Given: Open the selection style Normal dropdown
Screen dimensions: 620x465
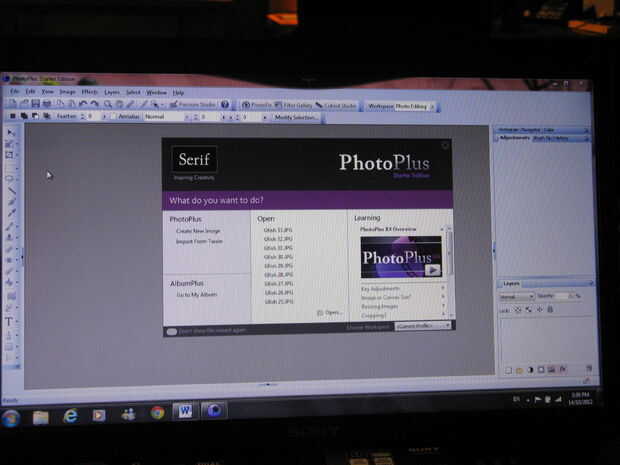Looking at the screenshot, I should click(x=166, y=117).
